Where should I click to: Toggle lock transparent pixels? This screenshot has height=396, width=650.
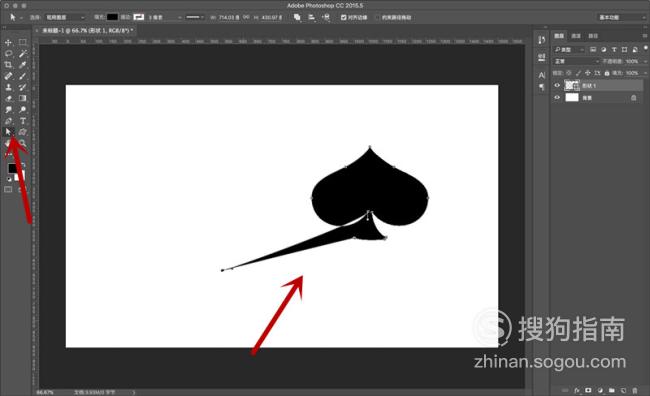tap(569, 73)
